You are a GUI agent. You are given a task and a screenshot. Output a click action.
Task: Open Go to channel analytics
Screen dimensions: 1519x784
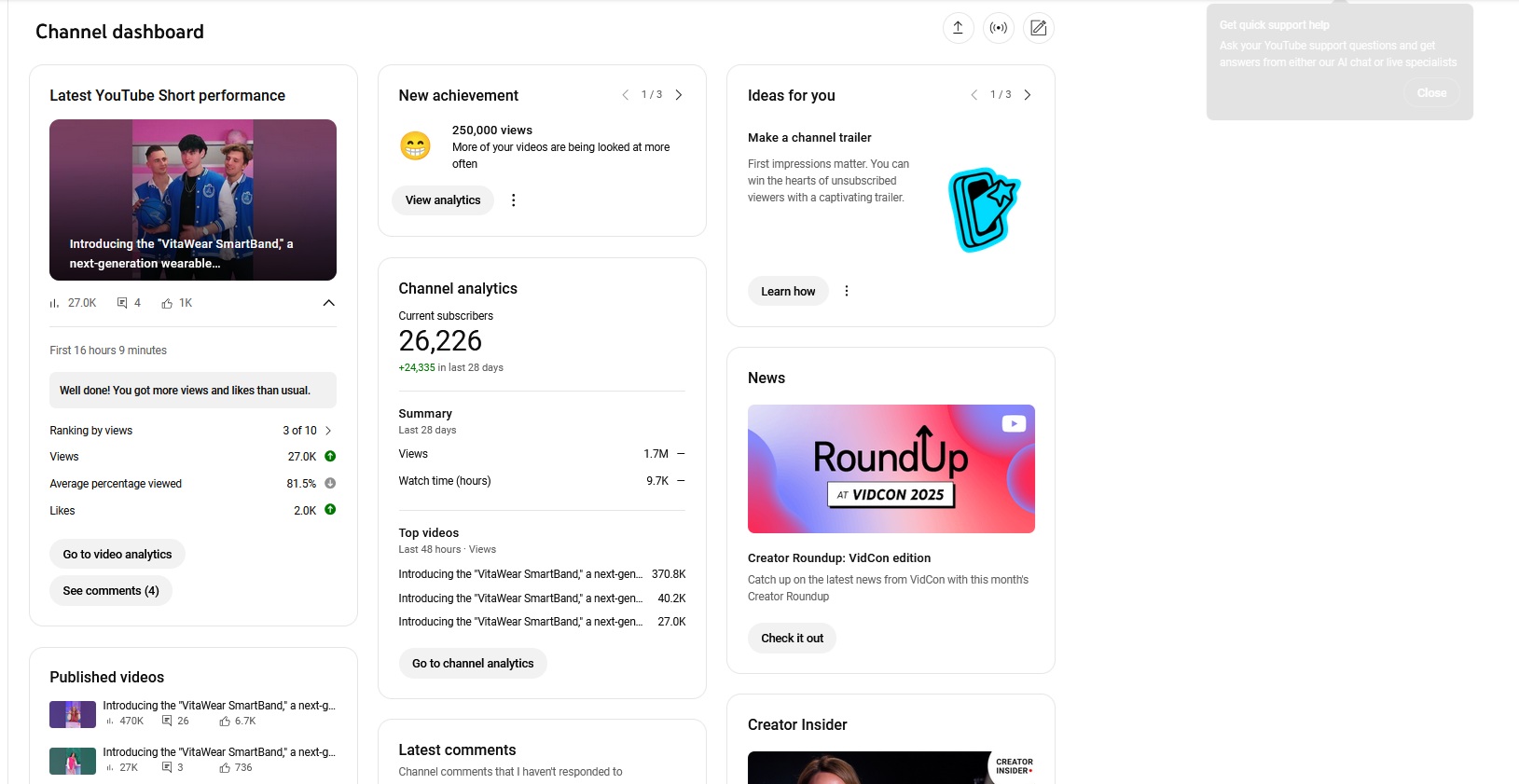tap(473, 664)
